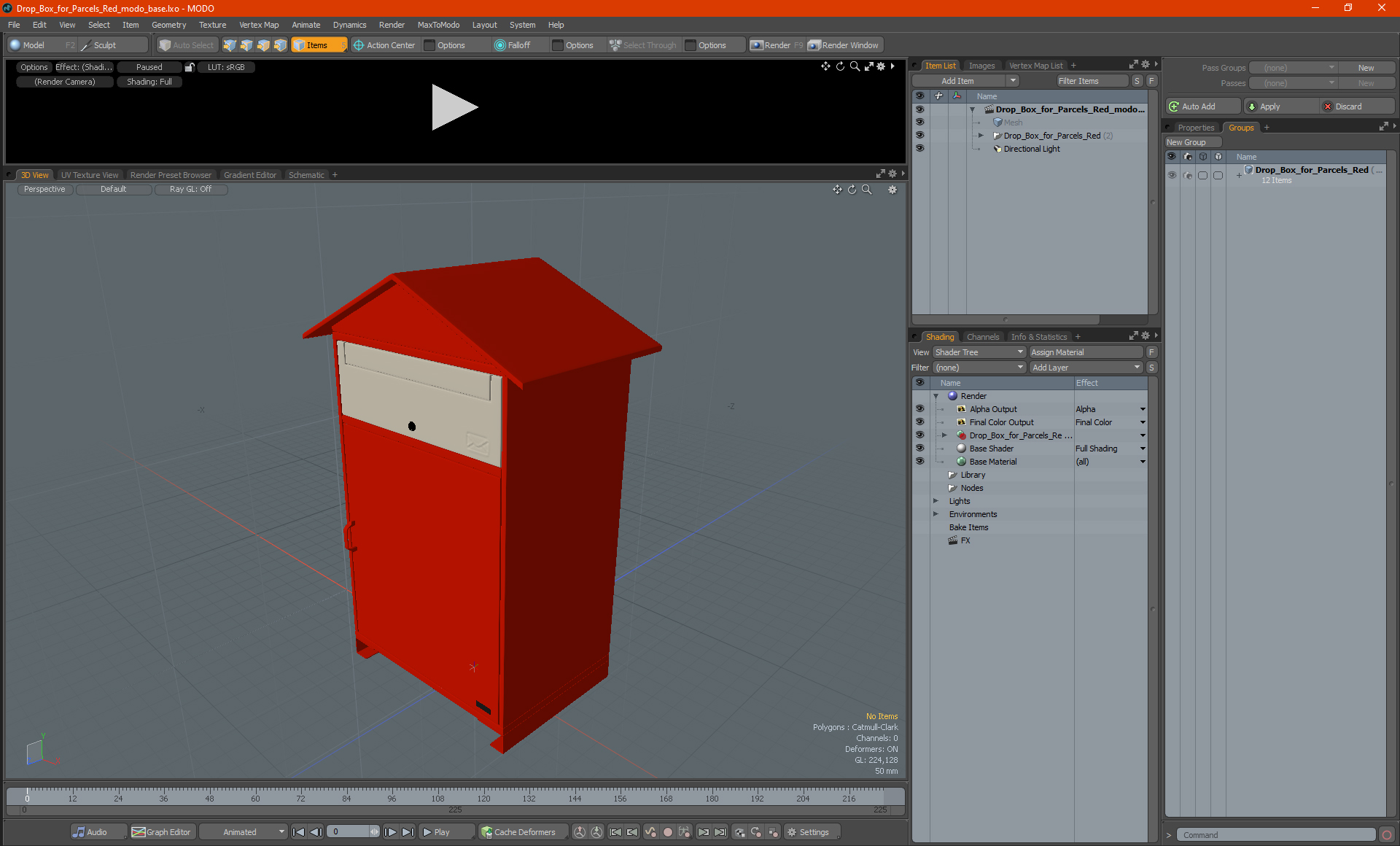
Task: Toggle Ray GL off button
Action: 189,189
